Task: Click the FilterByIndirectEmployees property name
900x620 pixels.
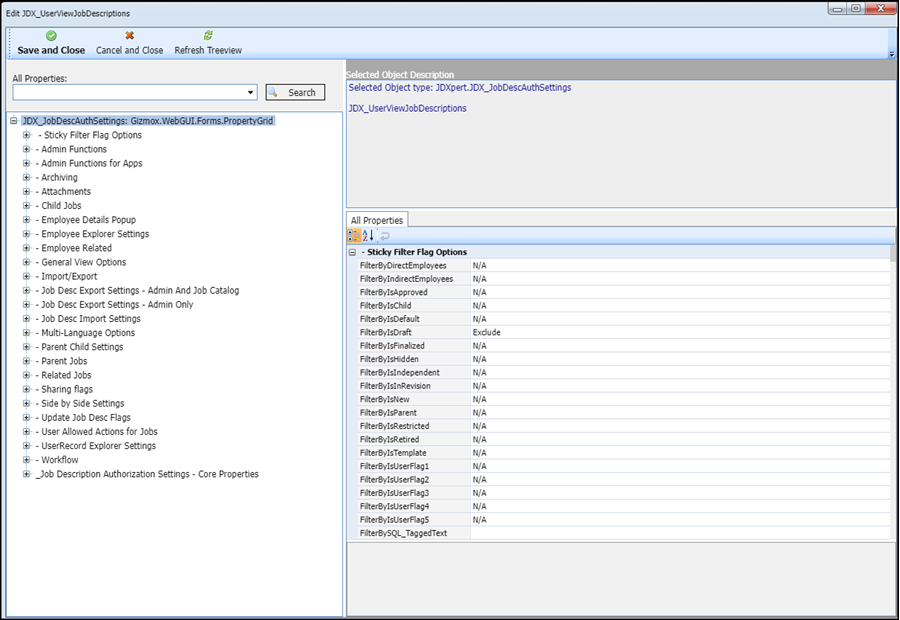Action: (406, 279)
